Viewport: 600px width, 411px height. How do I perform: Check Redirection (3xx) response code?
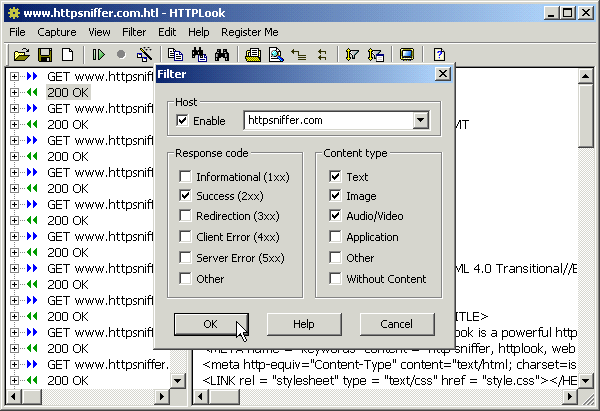[185, 215]
